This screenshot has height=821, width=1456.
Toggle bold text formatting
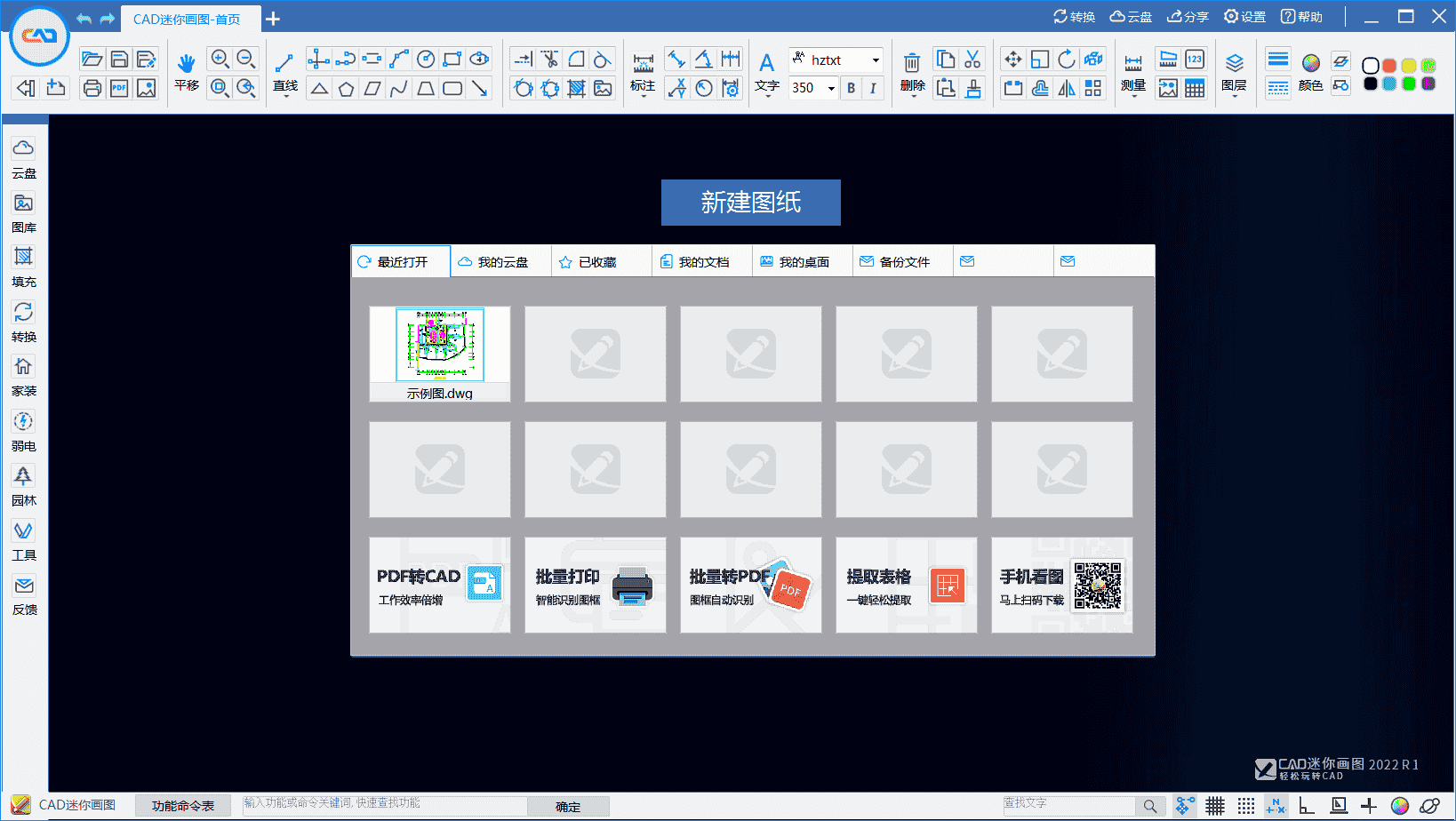coord(850,88)
